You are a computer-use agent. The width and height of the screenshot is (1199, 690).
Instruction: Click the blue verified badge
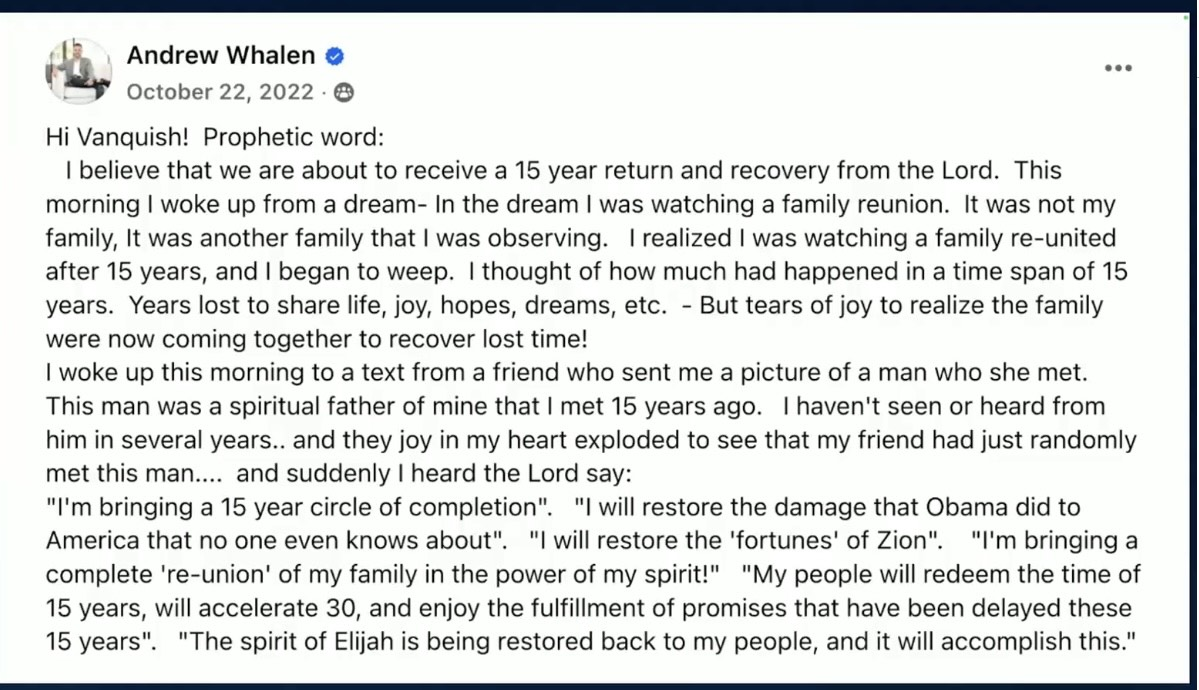pyautogui.click(x=335, y=56)
